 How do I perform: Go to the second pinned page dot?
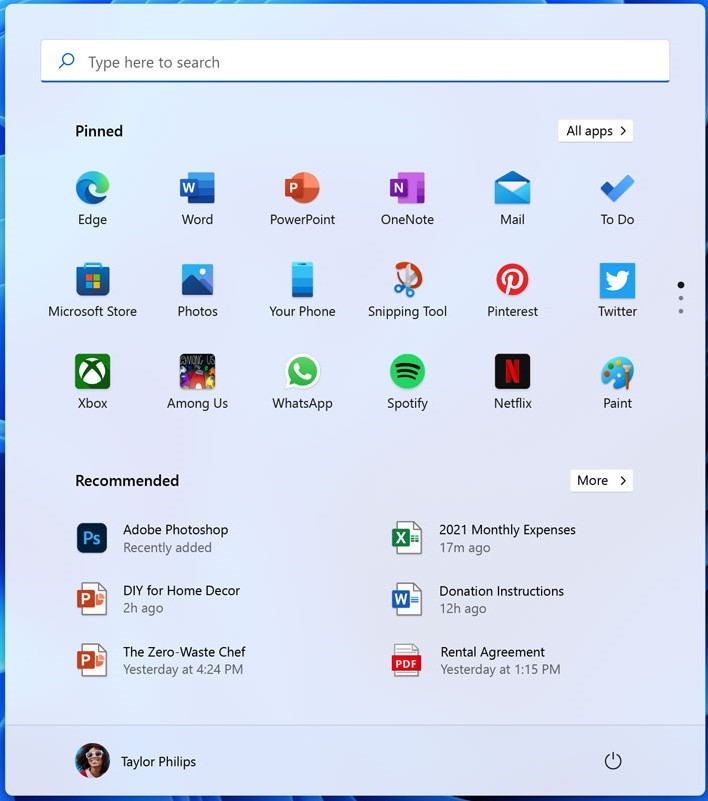point(681,298)
